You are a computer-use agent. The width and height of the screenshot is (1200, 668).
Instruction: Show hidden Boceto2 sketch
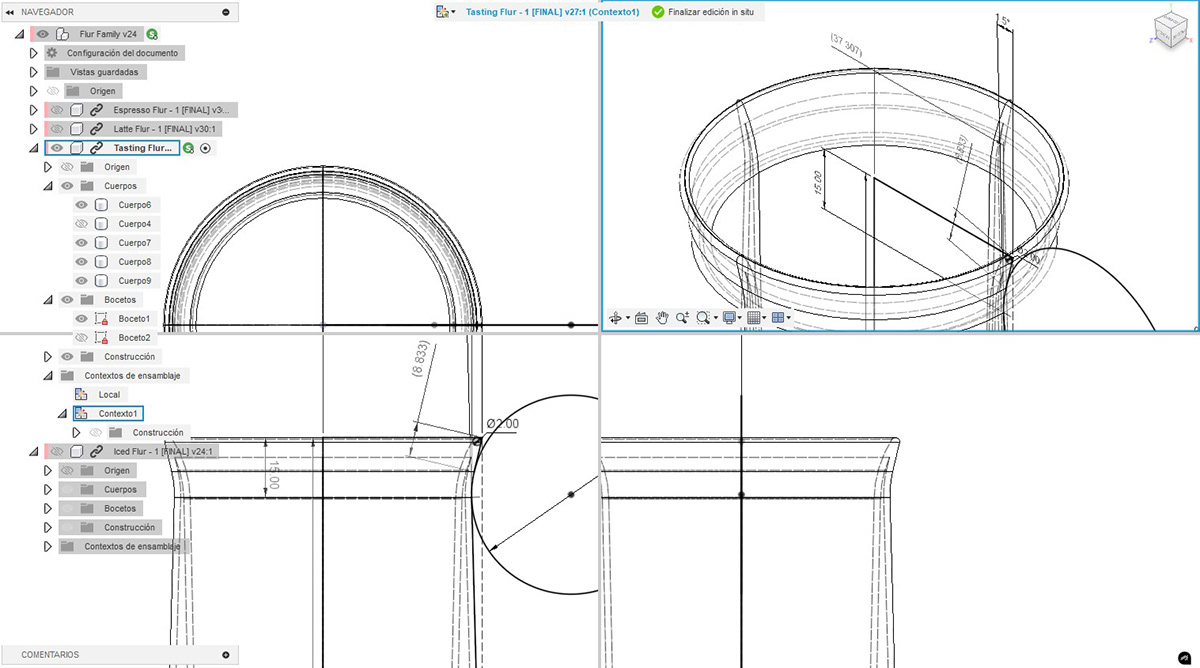click(x=82, y=337)
